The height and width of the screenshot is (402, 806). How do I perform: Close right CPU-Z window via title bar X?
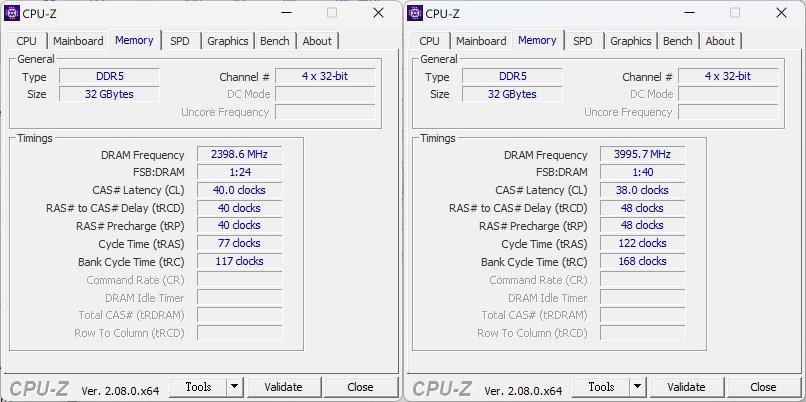click(x=780, y=13)
